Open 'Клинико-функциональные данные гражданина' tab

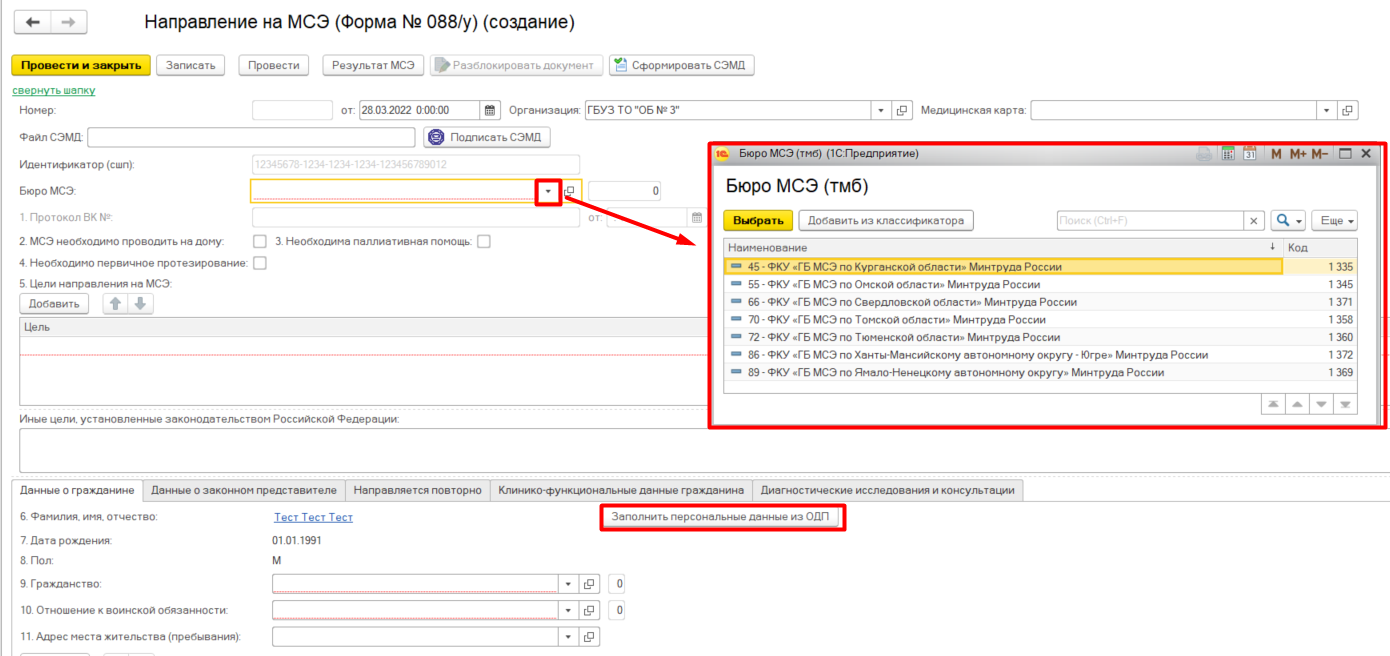point(621,490)
